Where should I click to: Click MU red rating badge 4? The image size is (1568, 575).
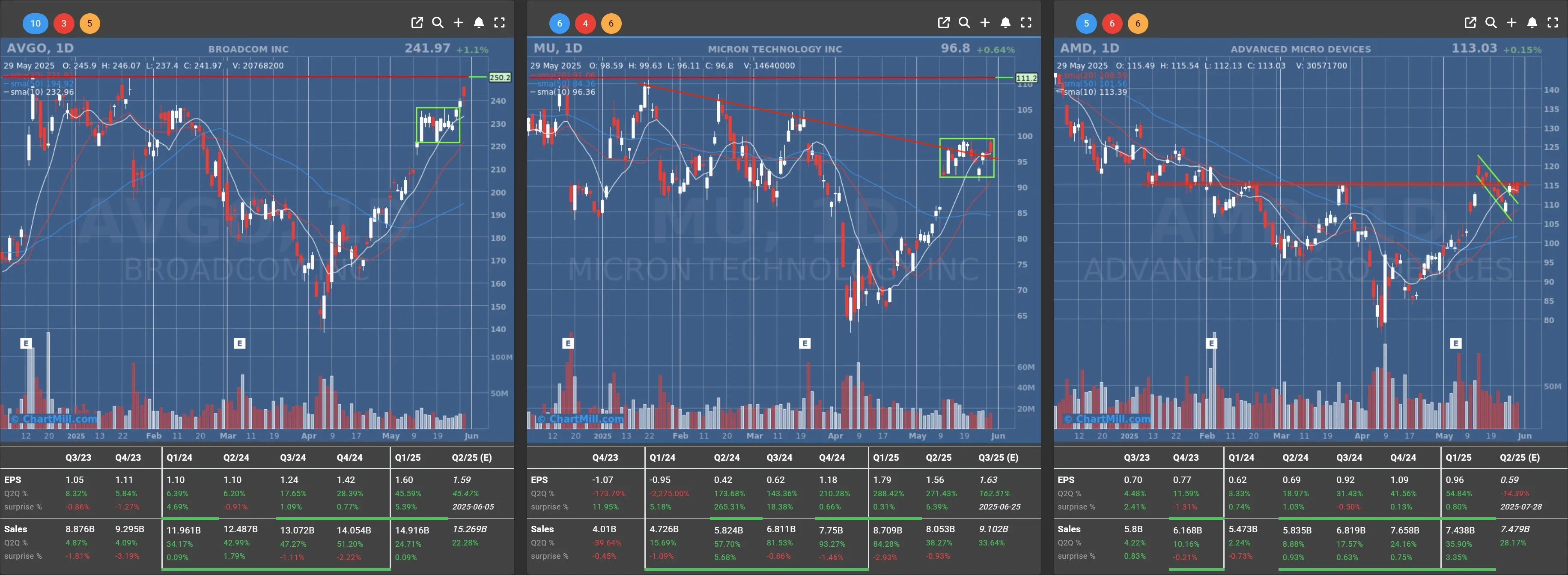pos(586,23)
